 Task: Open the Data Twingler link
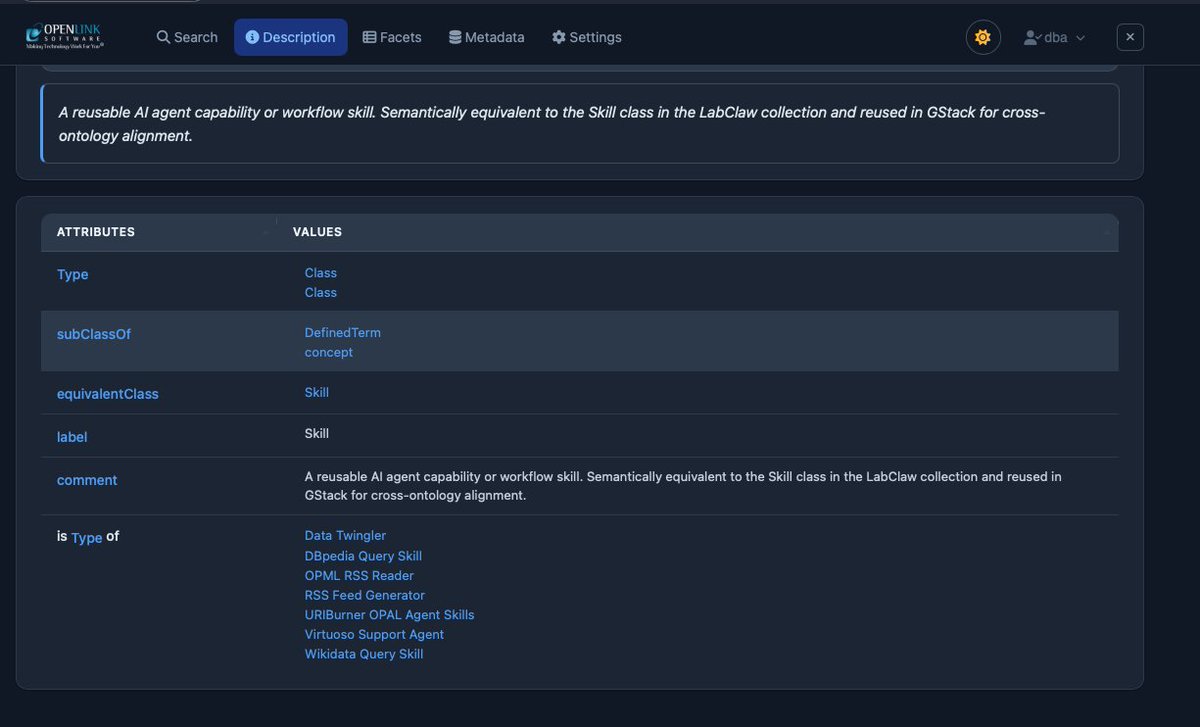(345, 536)
